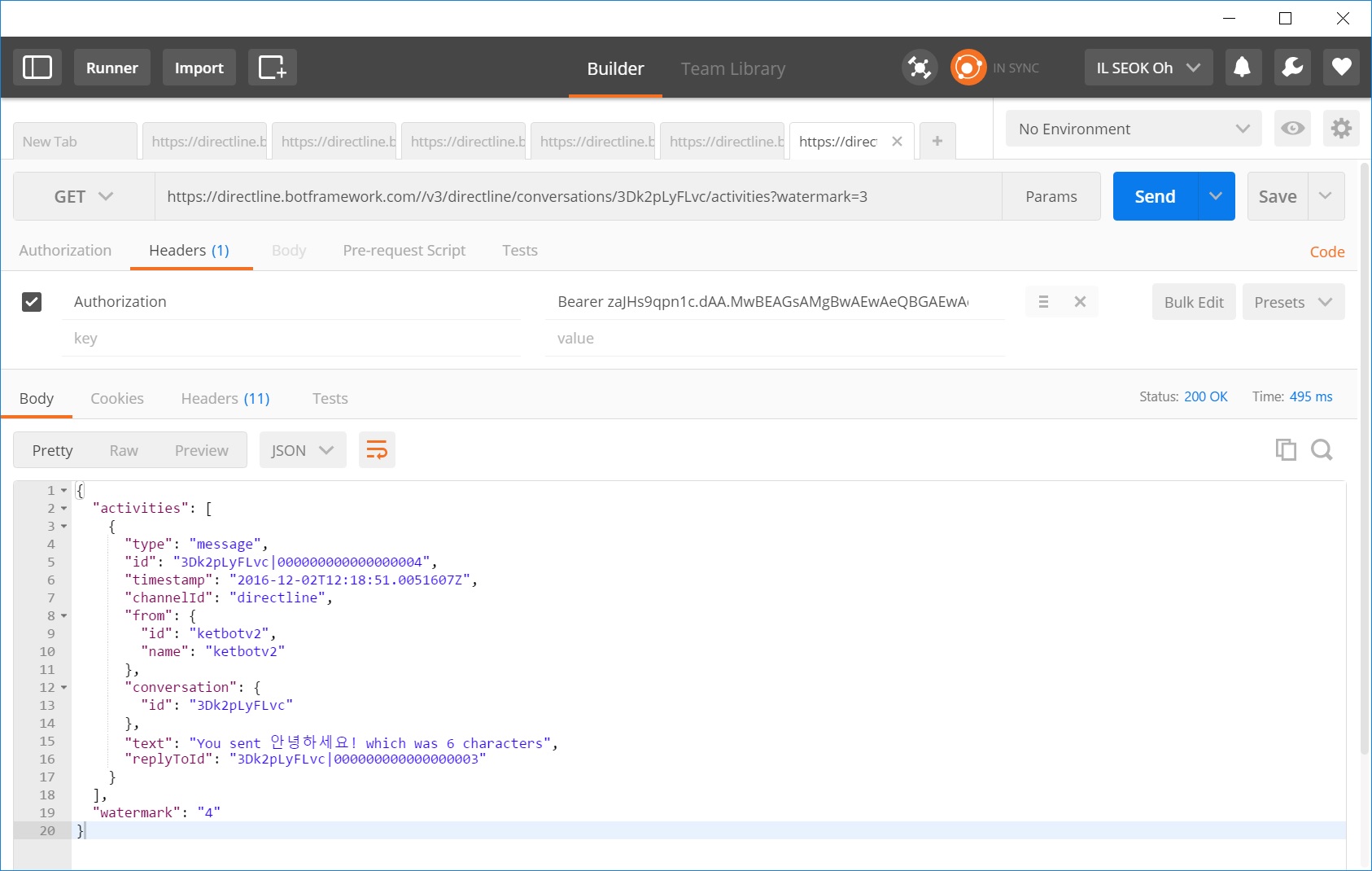
Task: Switch to the Builder tab
Action: tap(615, 68)
